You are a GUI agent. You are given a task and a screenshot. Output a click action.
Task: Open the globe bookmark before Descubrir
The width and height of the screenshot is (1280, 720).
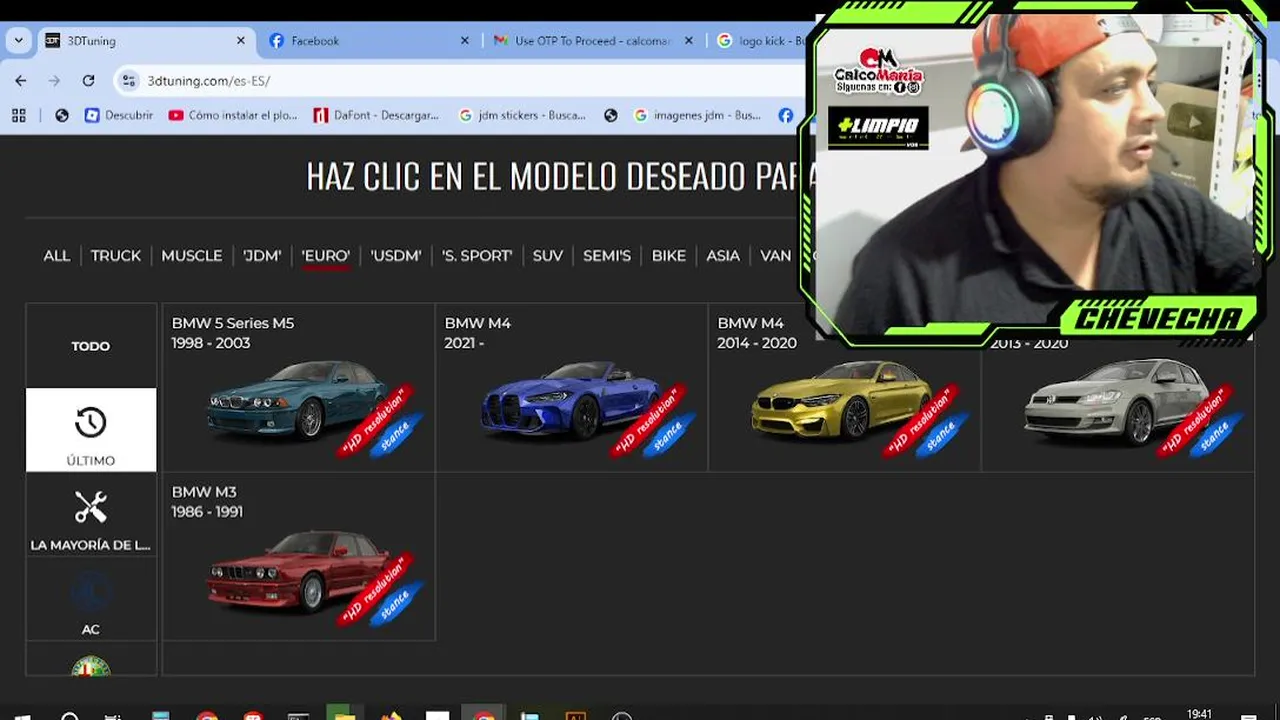click(62, 115)
